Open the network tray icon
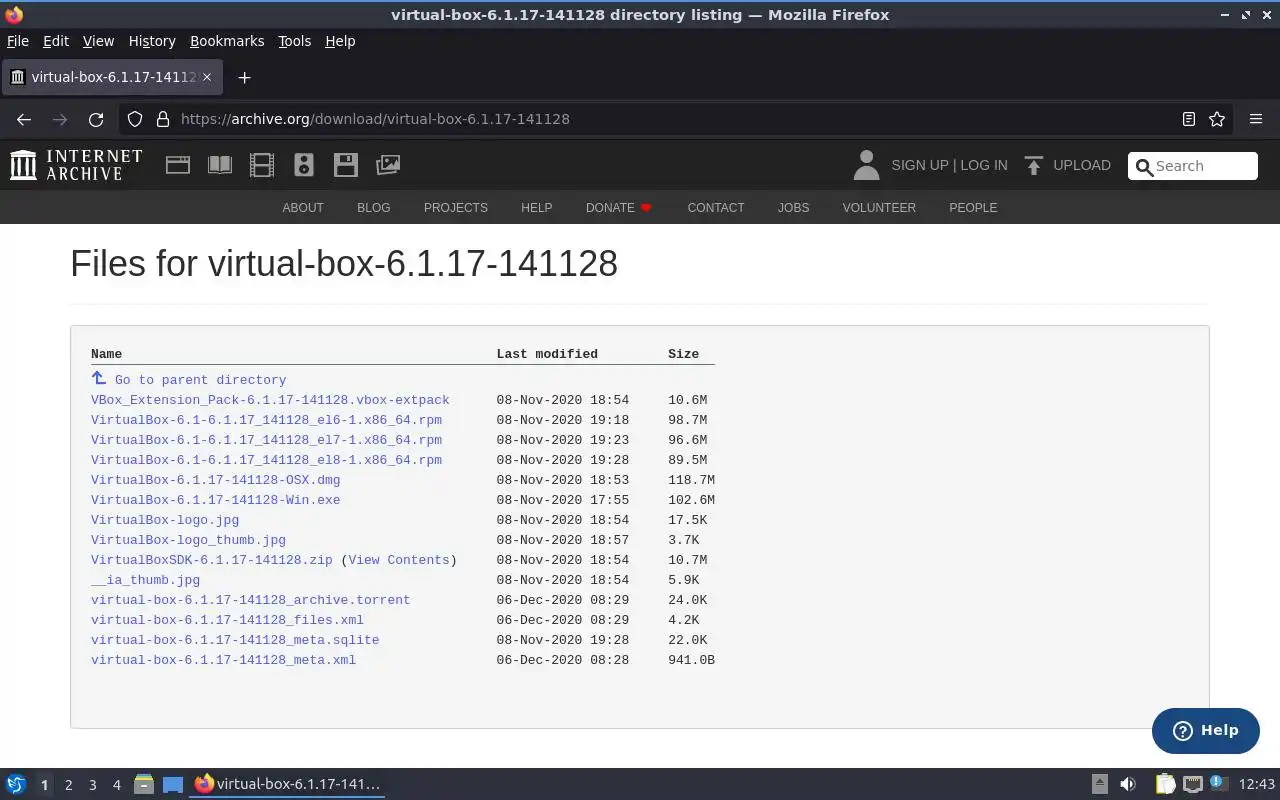 pyautogui.click(x=1192, y=784)
